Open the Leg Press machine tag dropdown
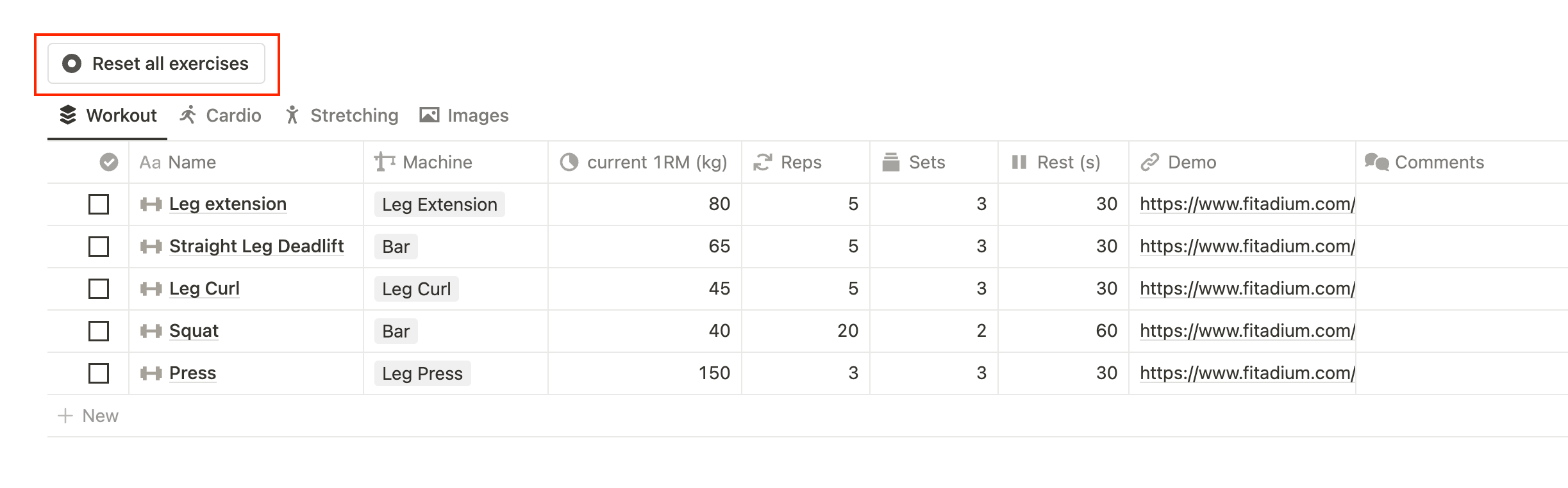Viewport: 1568px width, 488px height. [x=422, y=373]
